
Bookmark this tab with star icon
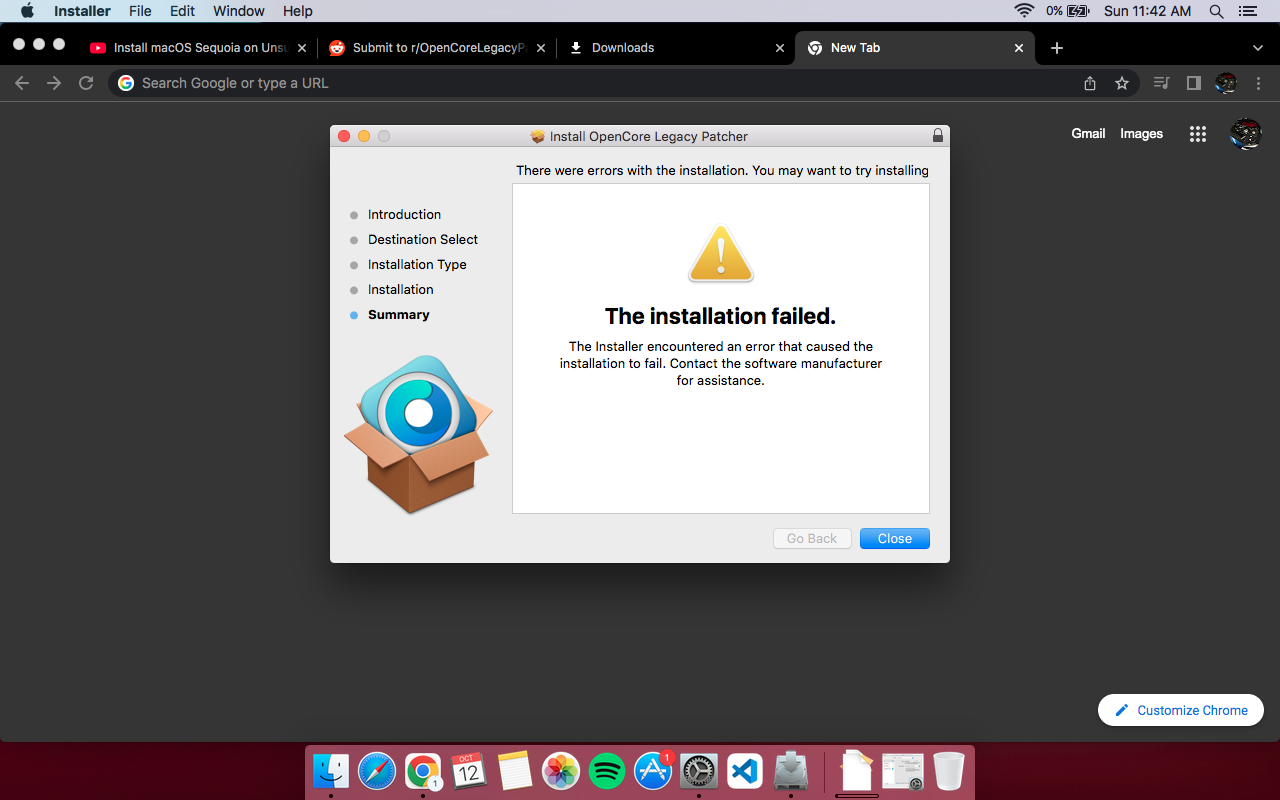click(x=1122, y=83)
